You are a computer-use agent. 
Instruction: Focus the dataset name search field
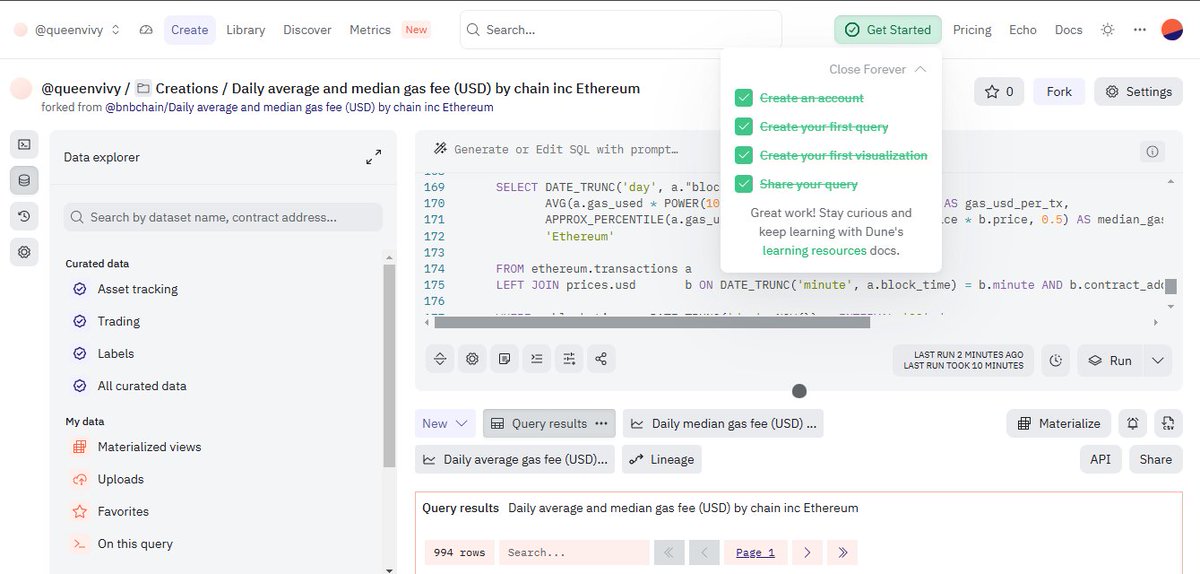[223, 217]
